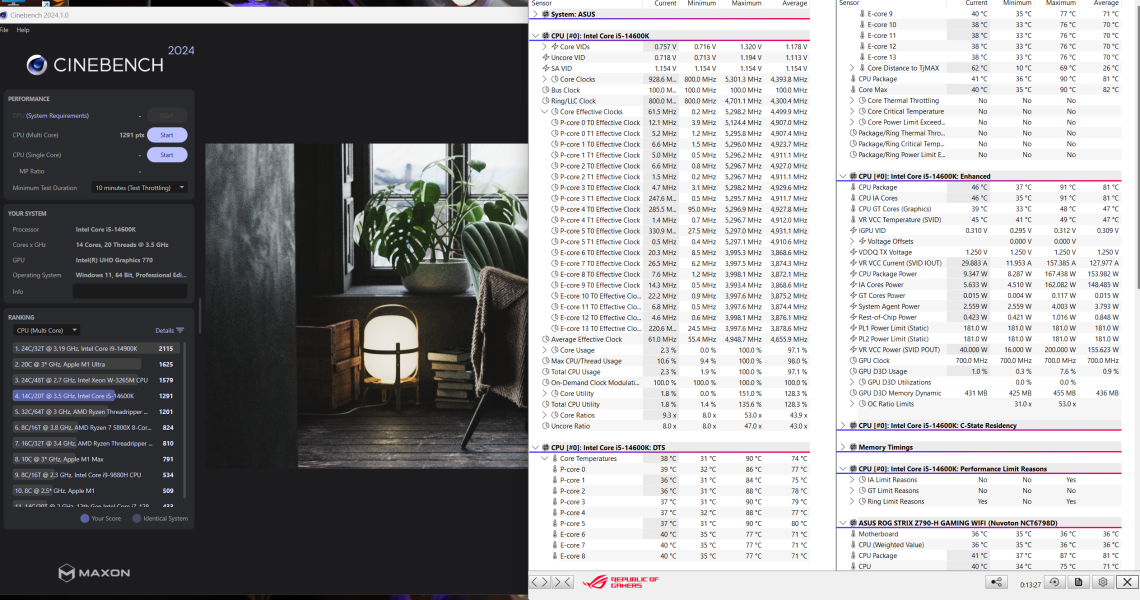Viewport: 1140px width, 600px height.
Task: Expand the GPU D3D Utilizations row
Action: point(852,382)
